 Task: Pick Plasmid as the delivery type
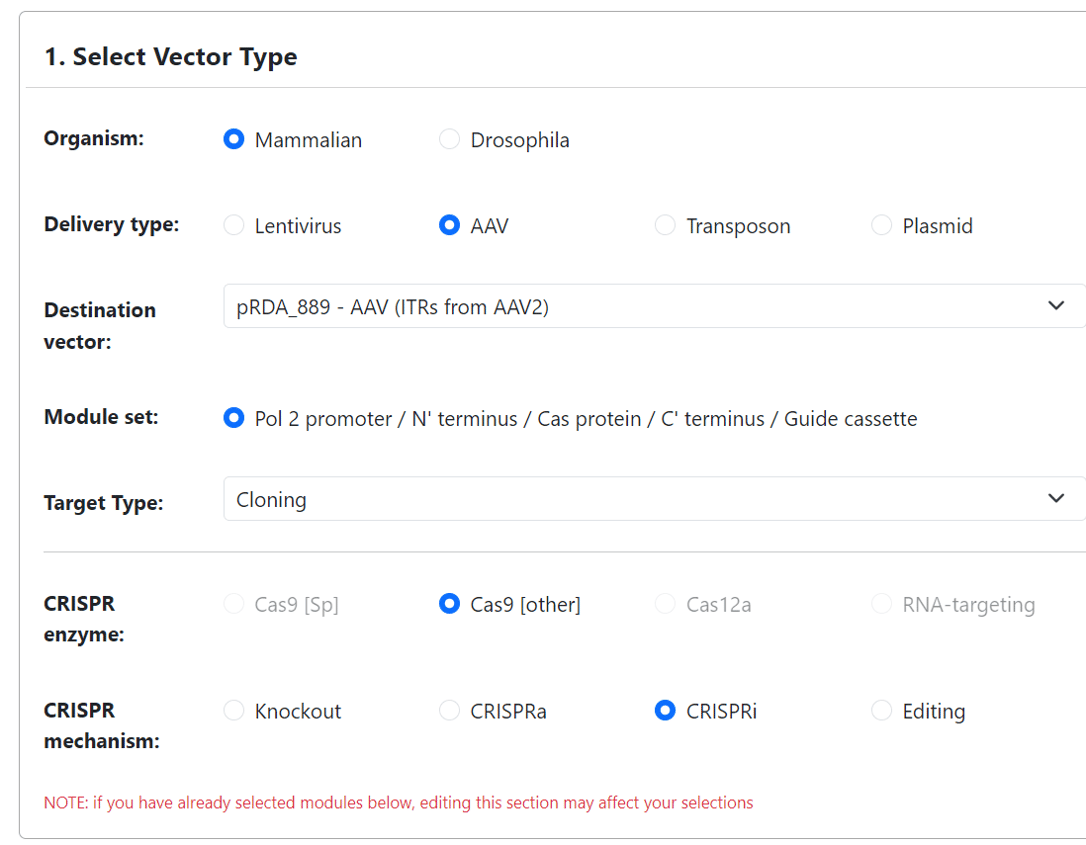click(x=881, y=226)
